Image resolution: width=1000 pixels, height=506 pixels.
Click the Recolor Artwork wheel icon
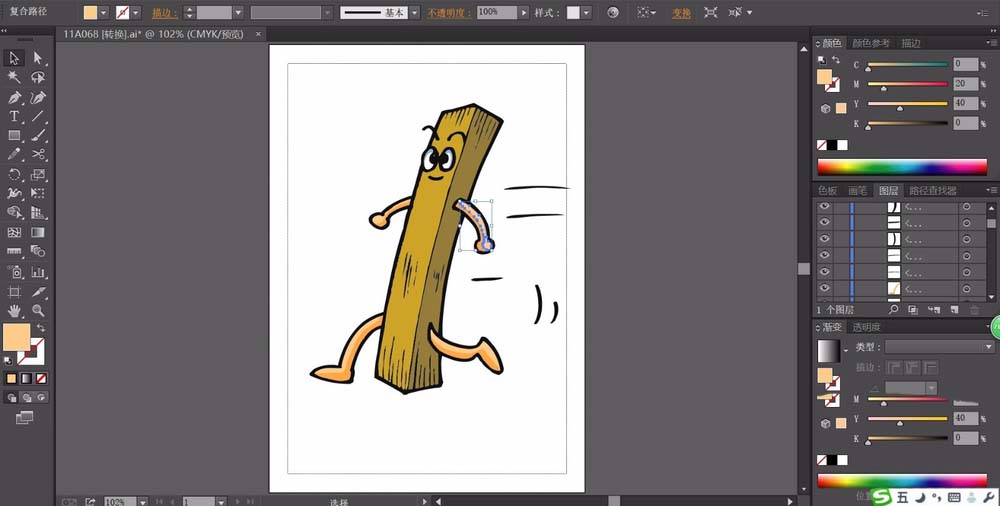point(613,12)
